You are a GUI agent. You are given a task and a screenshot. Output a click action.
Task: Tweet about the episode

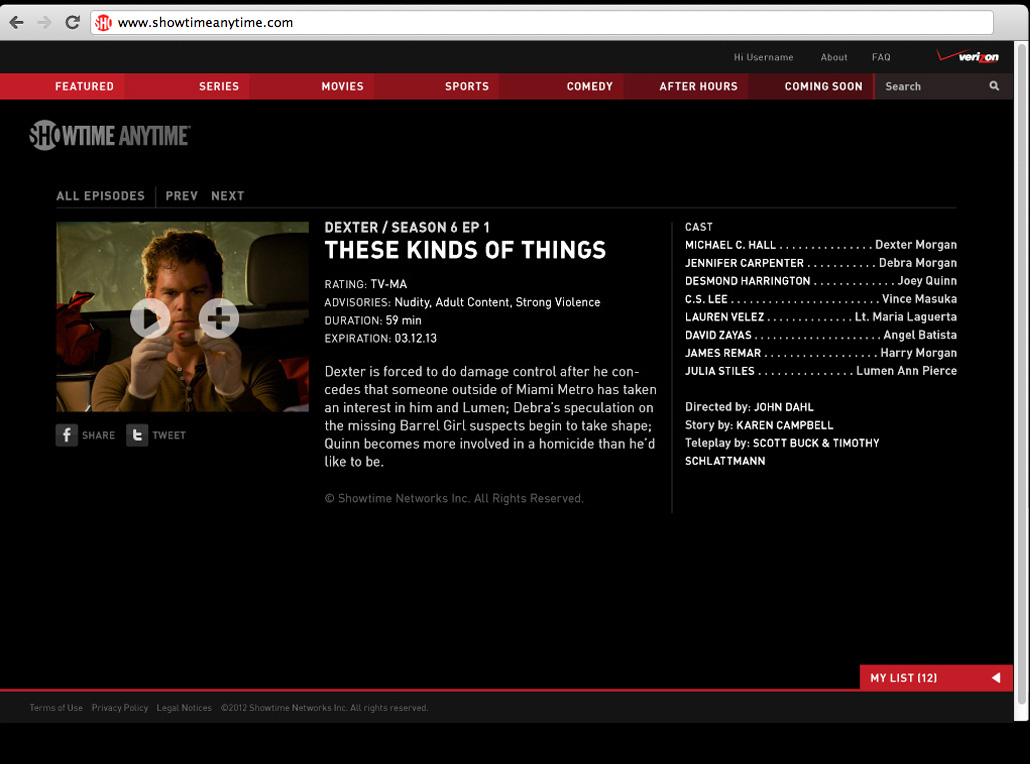156,435
